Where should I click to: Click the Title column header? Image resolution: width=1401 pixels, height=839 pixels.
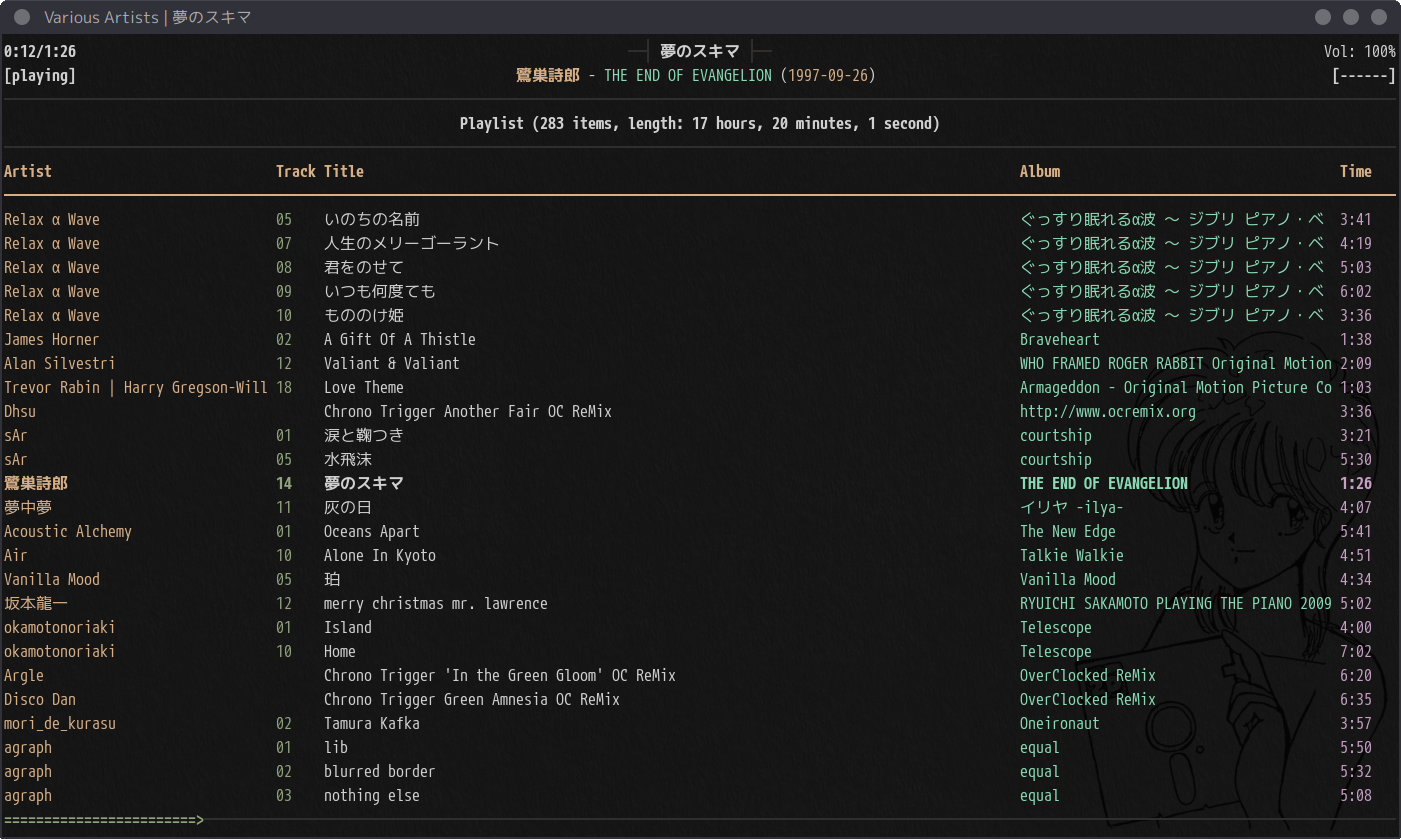click(344, 172)
